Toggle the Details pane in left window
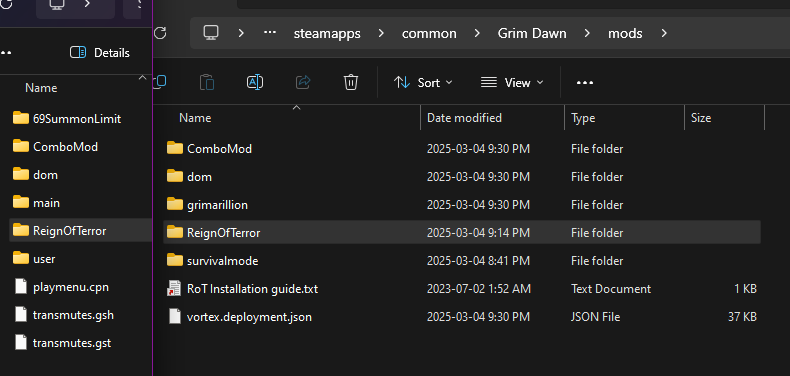Screen dimensions: 790x376 (x=100, y=52)
